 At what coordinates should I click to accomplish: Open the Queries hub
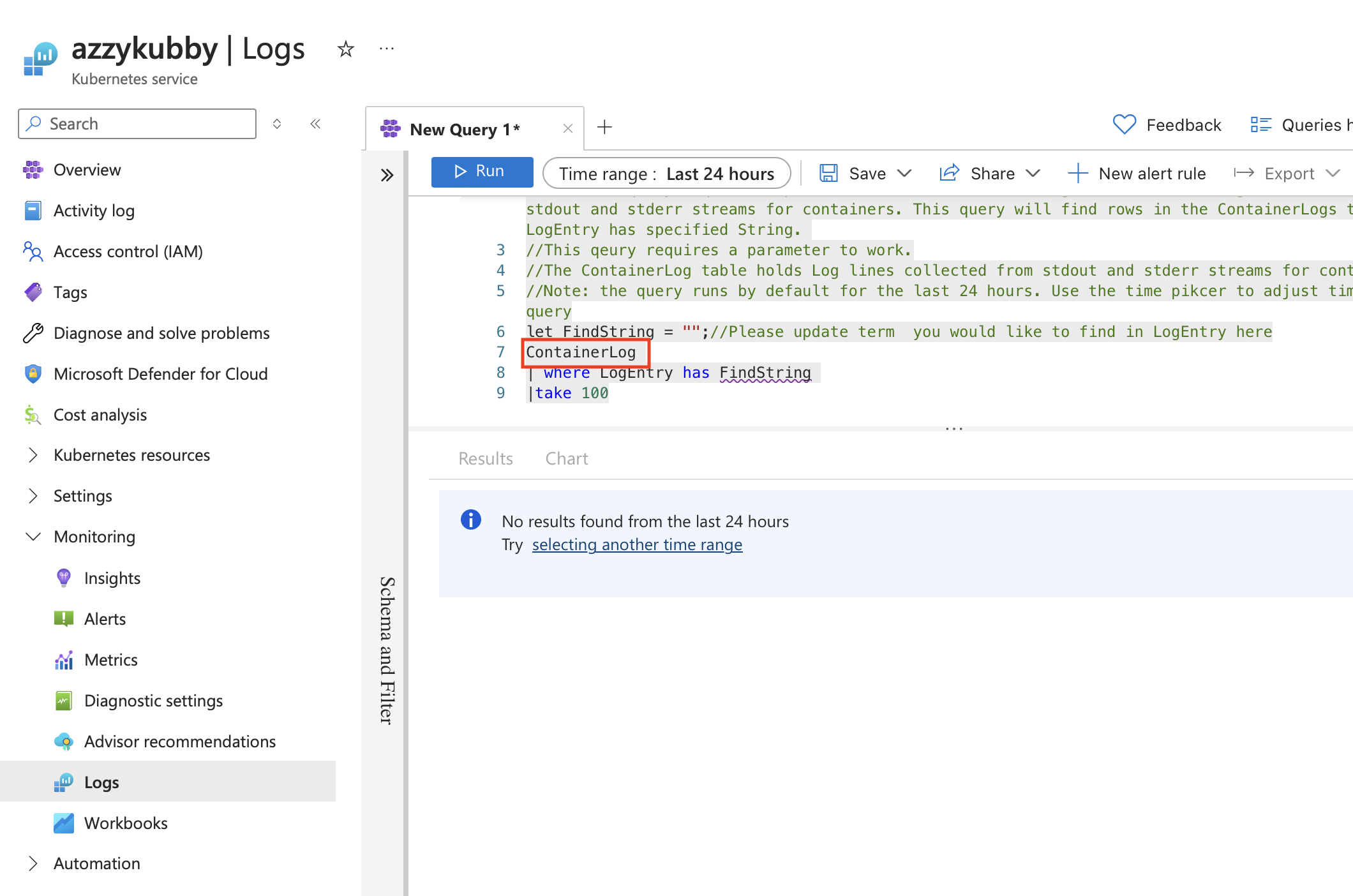pos(1301,125)
